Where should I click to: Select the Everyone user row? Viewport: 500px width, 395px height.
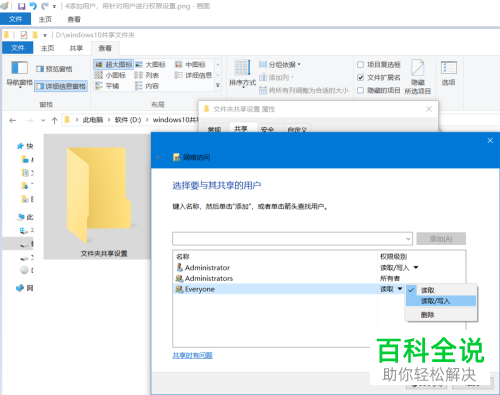[276, 289]
